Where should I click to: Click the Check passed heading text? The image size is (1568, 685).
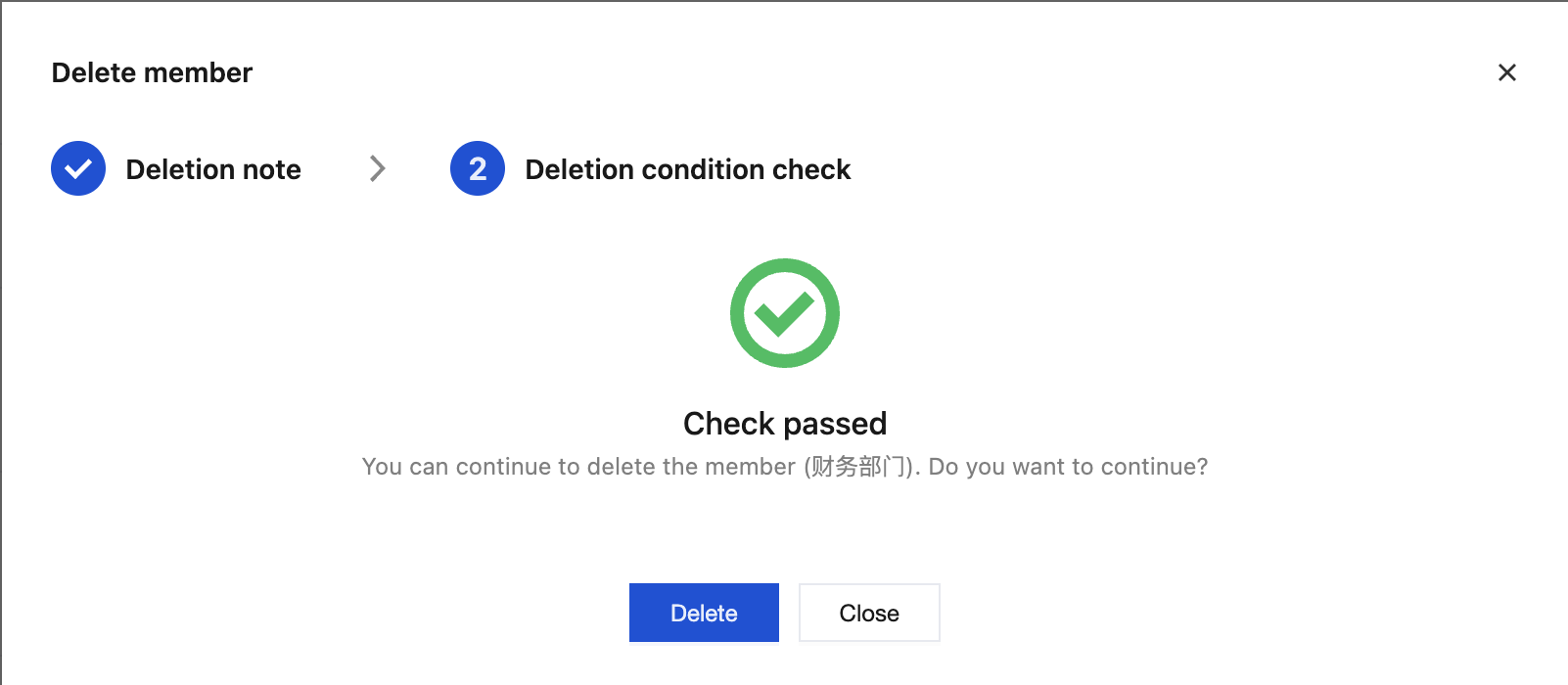point(784,424)
